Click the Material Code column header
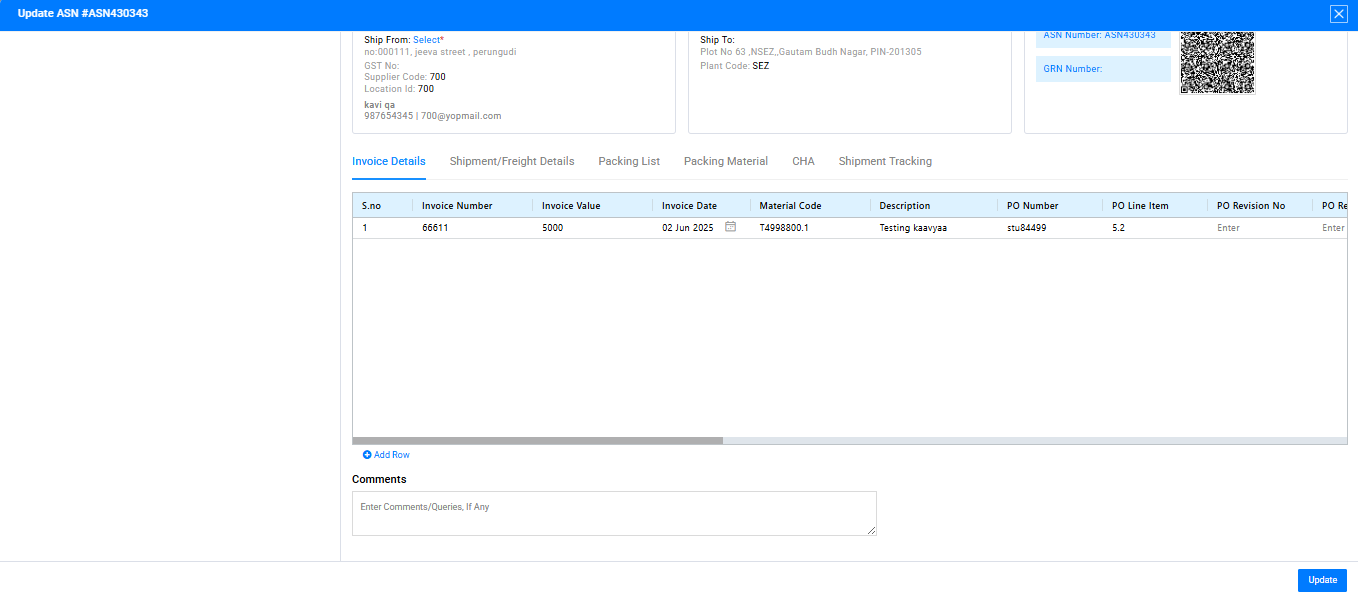 tap(790, 206)
